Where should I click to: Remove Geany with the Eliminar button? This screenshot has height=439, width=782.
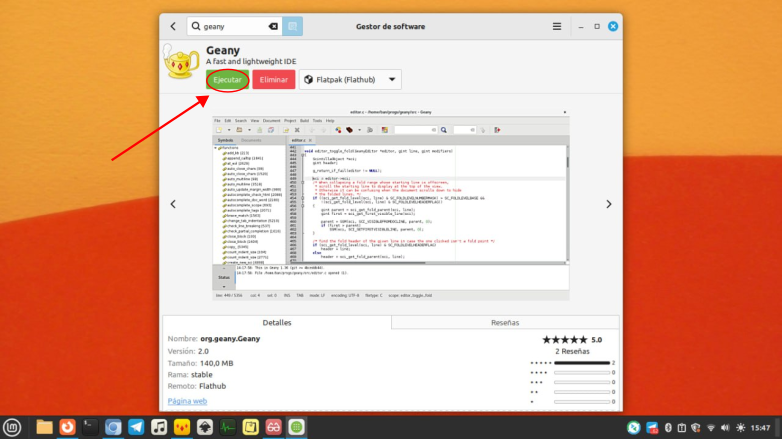coord(274,80)
